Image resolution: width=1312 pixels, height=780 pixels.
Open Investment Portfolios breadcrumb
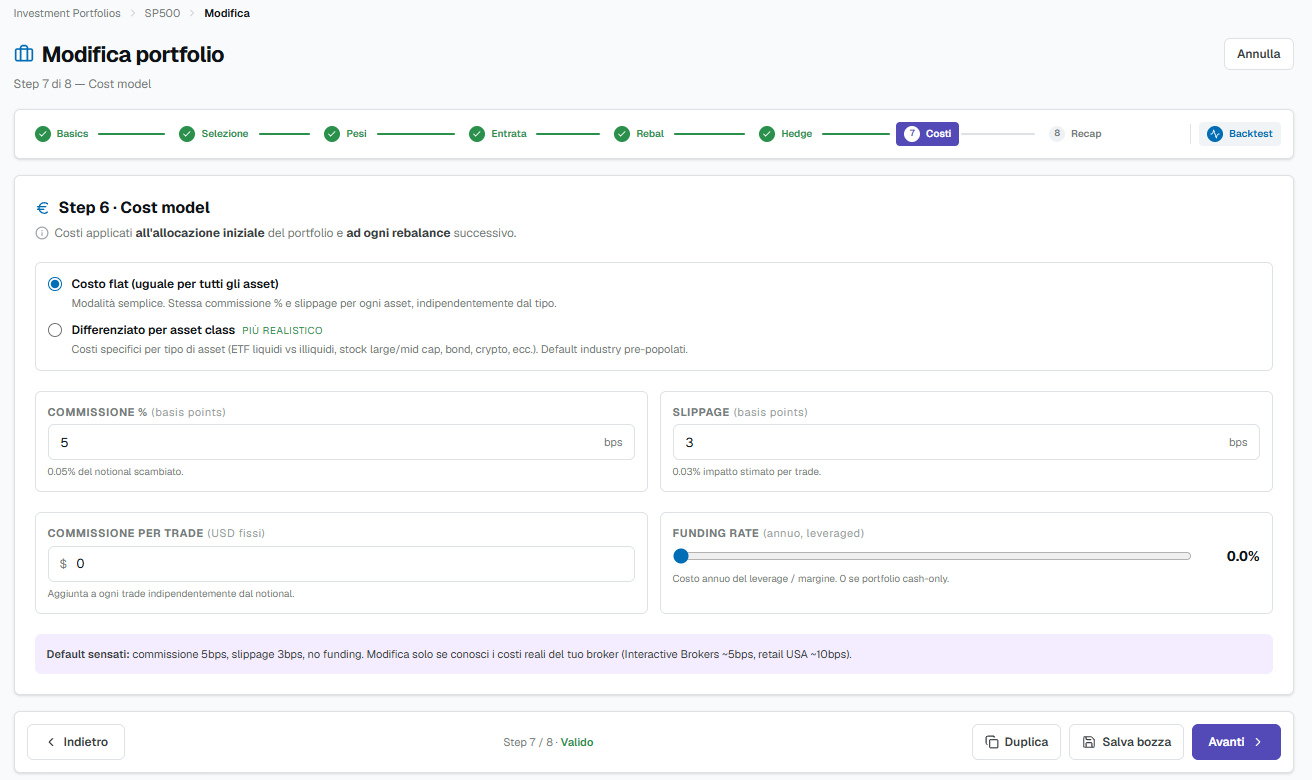(x=67, y=13)
